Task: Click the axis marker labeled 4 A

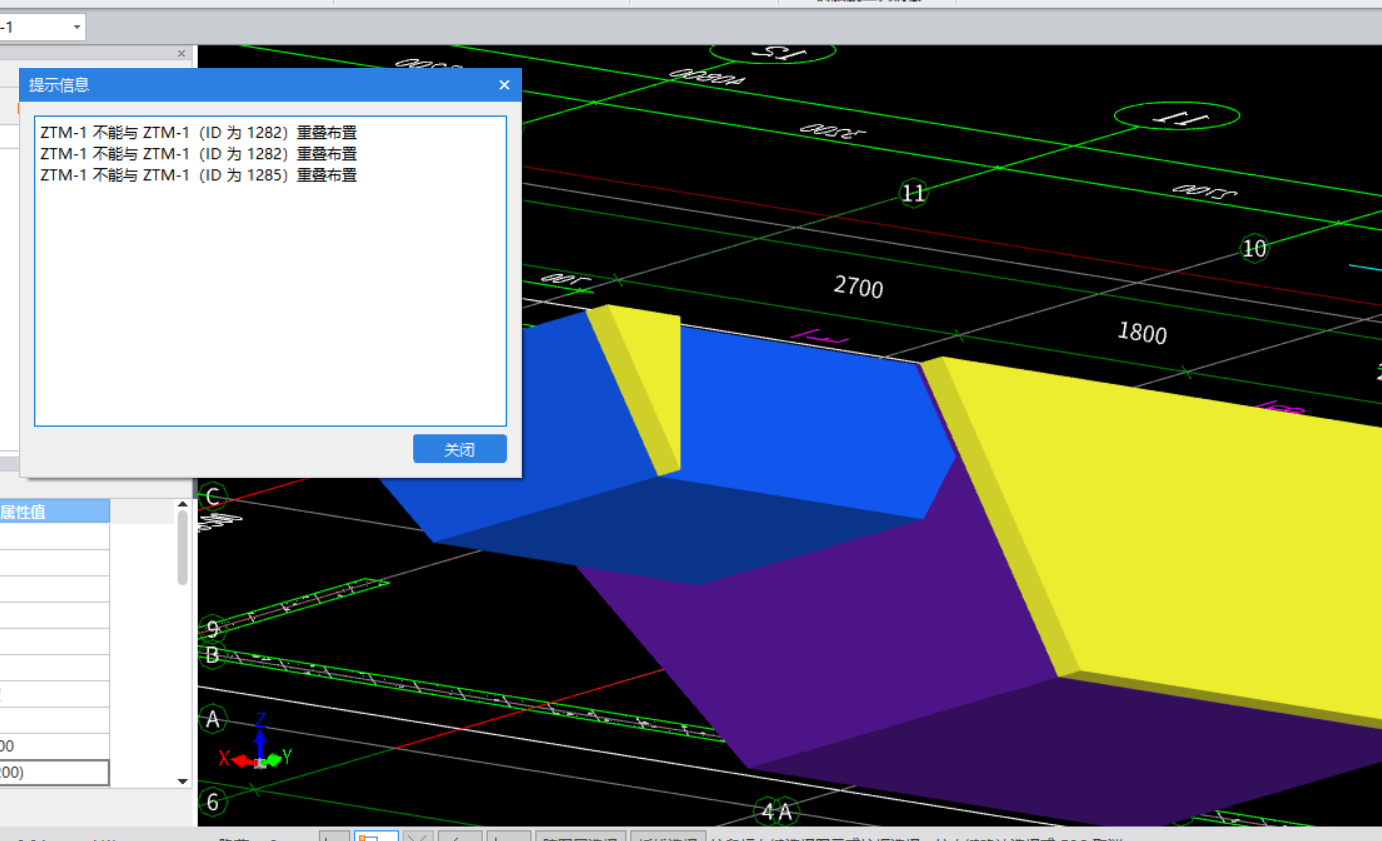Action: click(x=777, y=811)
